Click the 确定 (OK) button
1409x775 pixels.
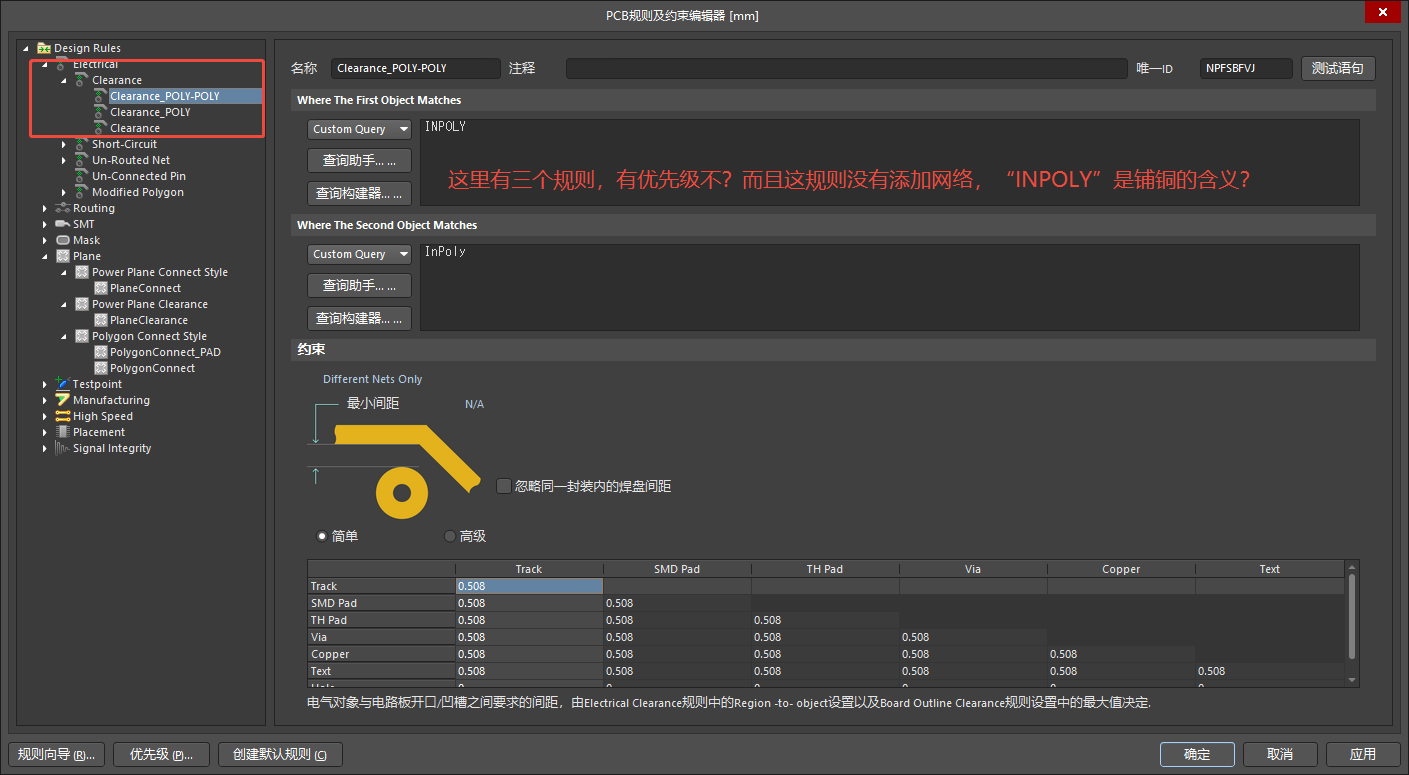coord(1197,754)
